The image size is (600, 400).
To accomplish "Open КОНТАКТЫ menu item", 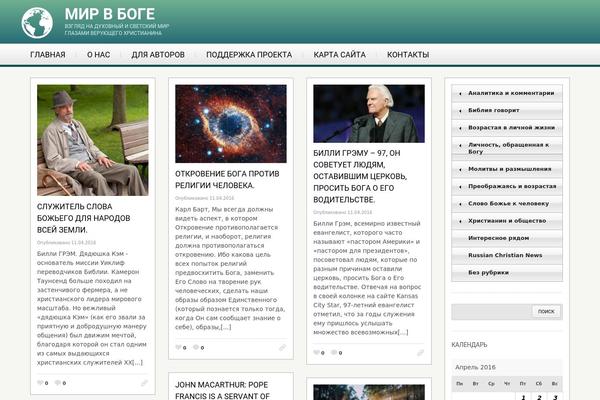I will pos(408,55).
